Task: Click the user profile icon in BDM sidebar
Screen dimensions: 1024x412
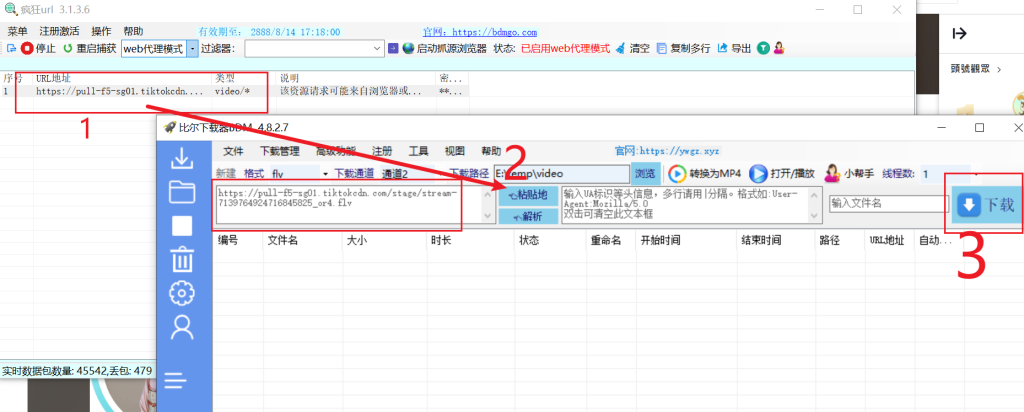Action: tap(182, 327)
